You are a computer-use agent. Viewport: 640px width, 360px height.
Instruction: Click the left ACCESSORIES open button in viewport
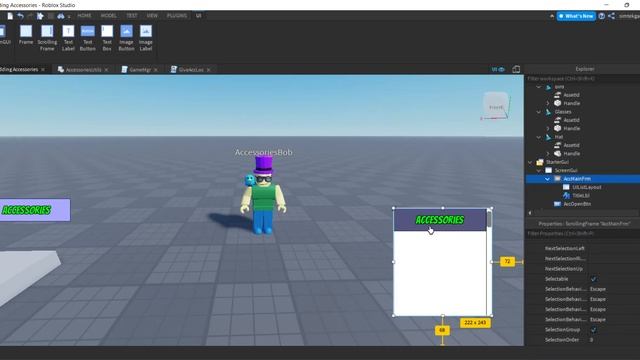pos(35,210)
